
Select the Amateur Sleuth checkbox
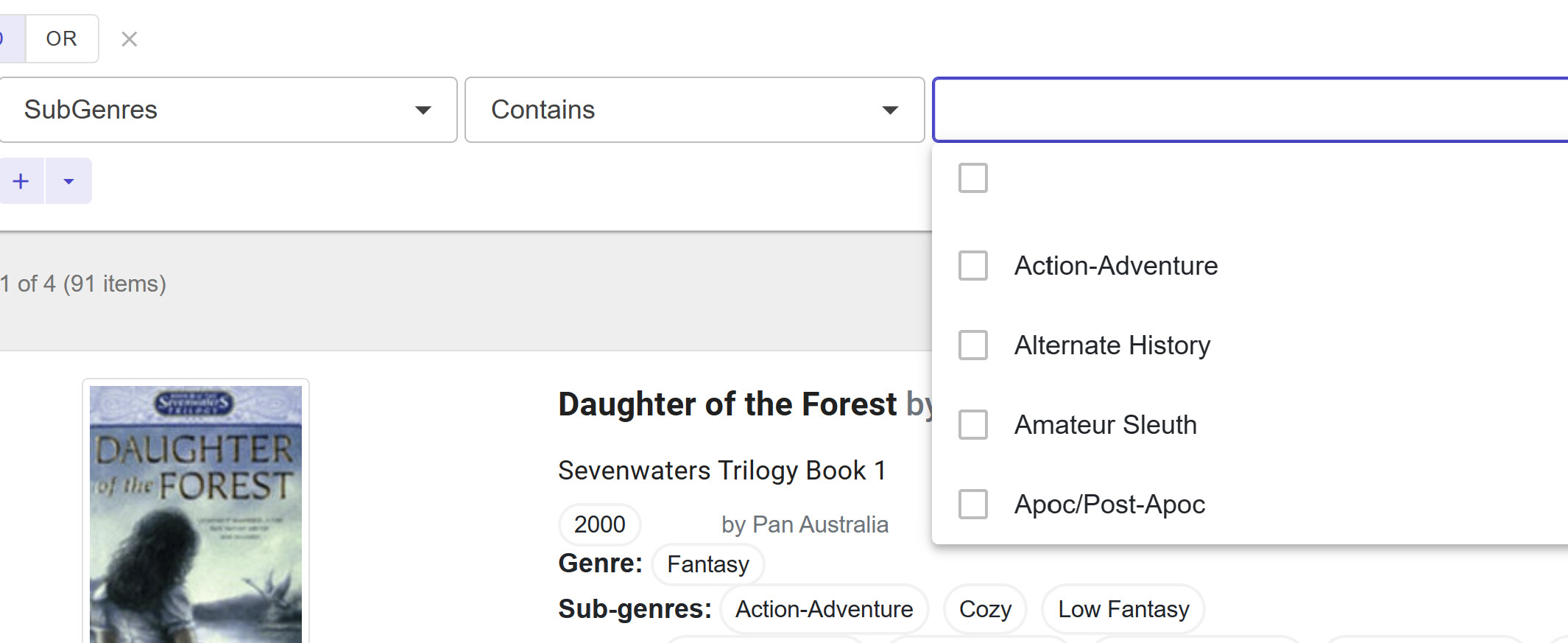[972, 425]
